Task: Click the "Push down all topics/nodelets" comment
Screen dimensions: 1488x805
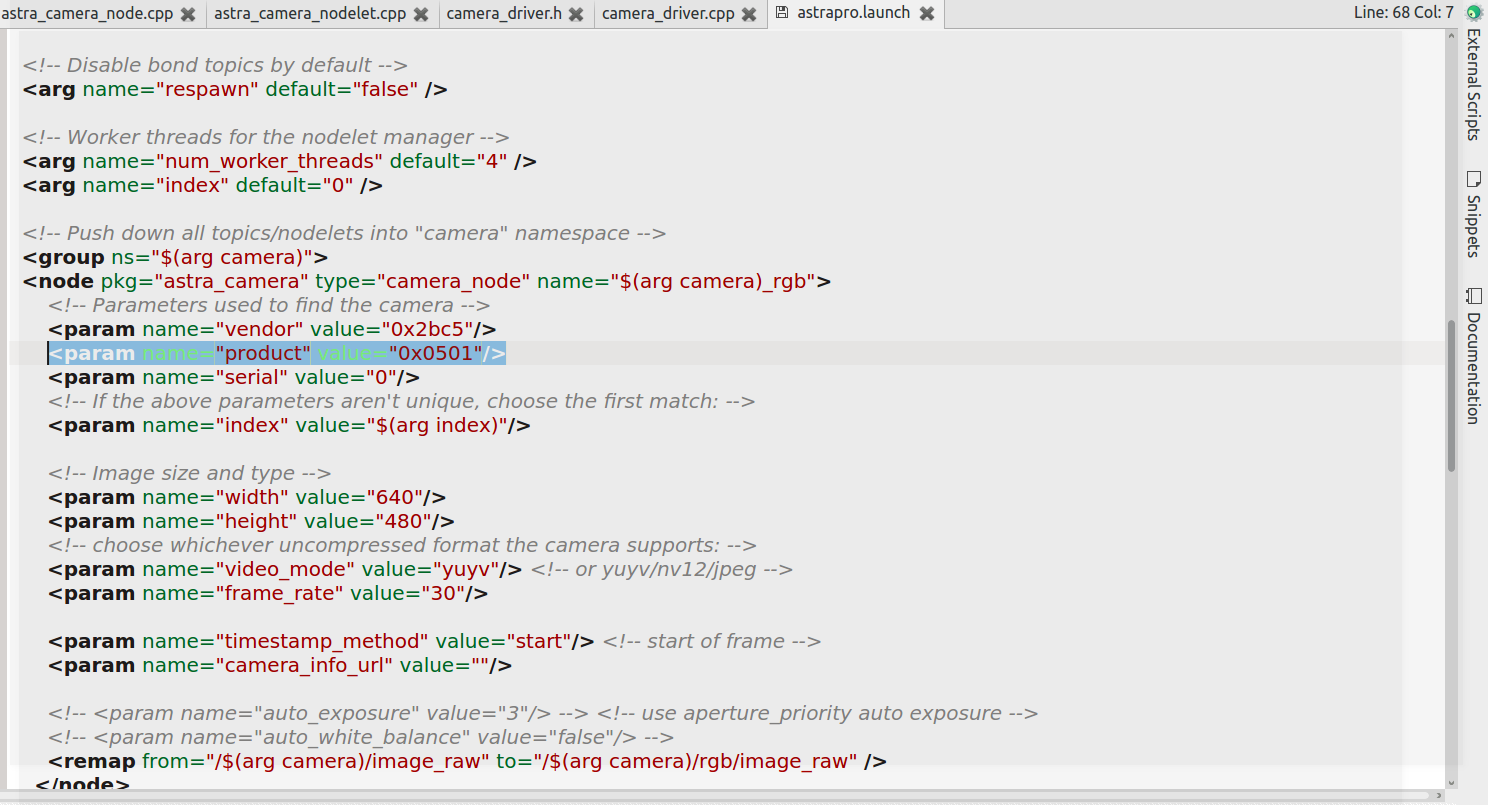Action: point(344,233)
